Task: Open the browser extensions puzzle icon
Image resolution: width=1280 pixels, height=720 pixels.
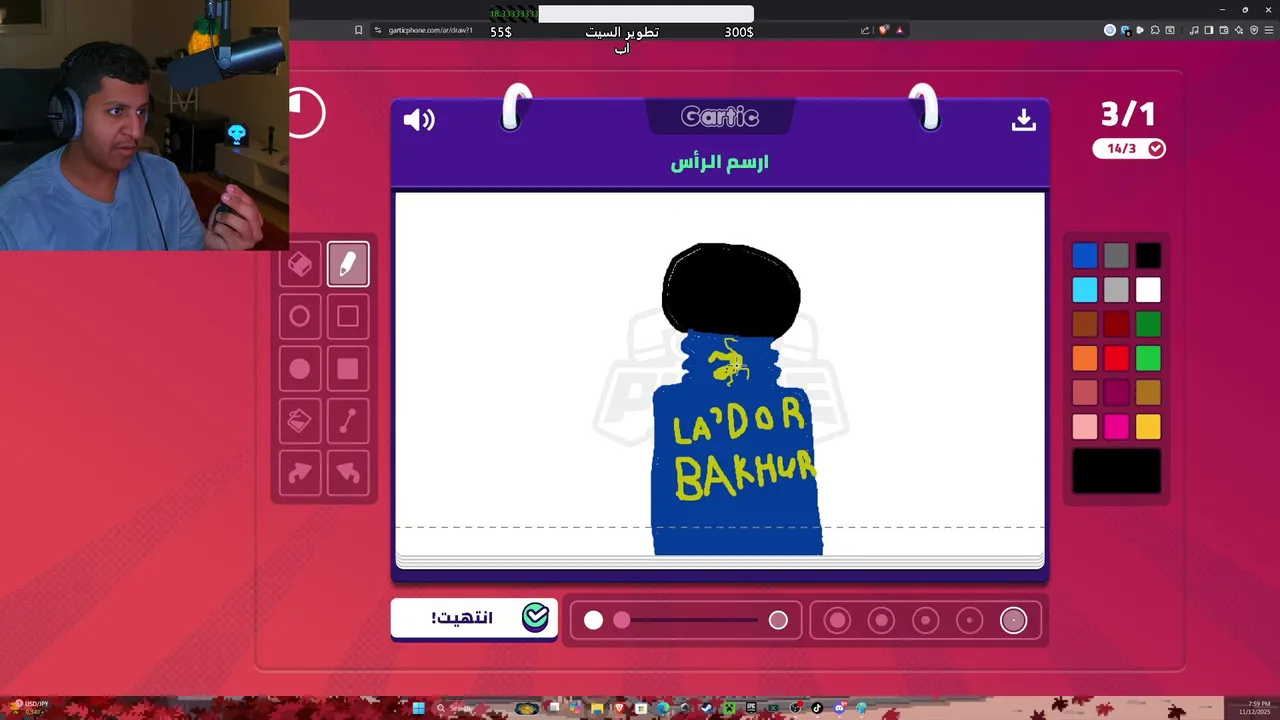Action: click(1155, 30)
